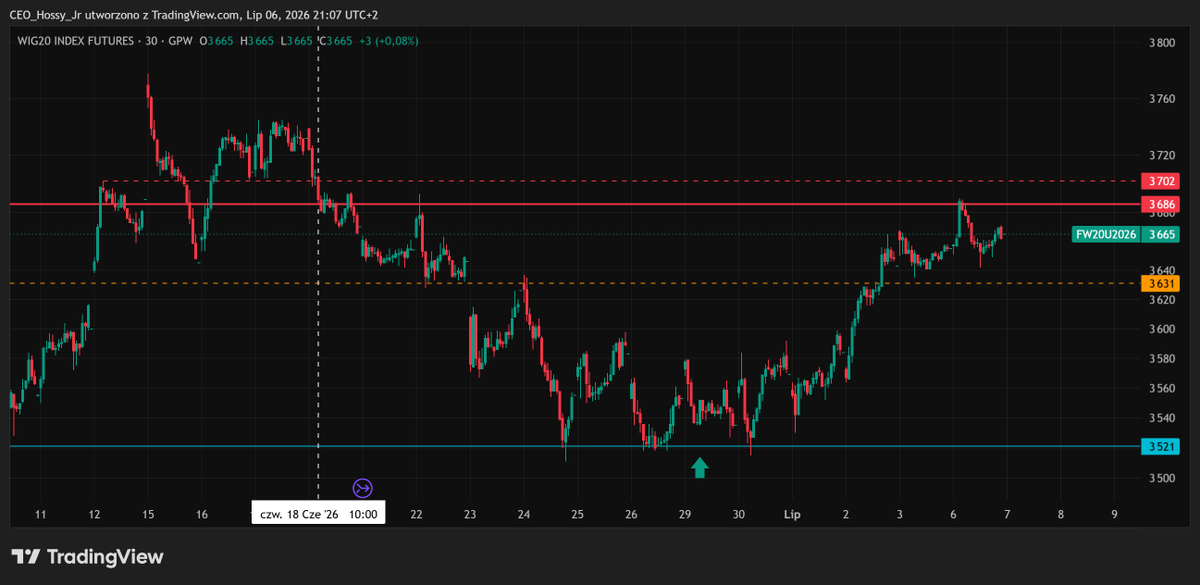Click date 16 on the time axis
Viewport: 1200px width, 585px height.
click(x=202, y=515)
